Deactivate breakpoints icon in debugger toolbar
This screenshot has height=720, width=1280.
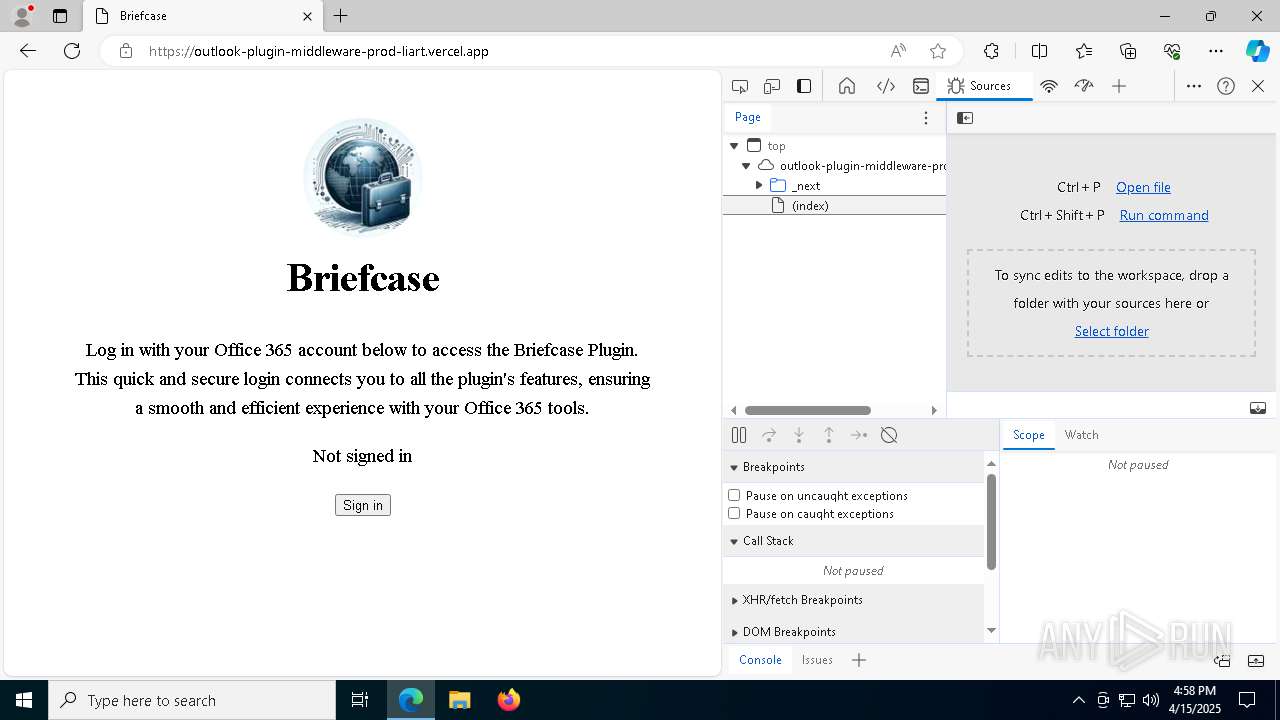click(889, 435)
